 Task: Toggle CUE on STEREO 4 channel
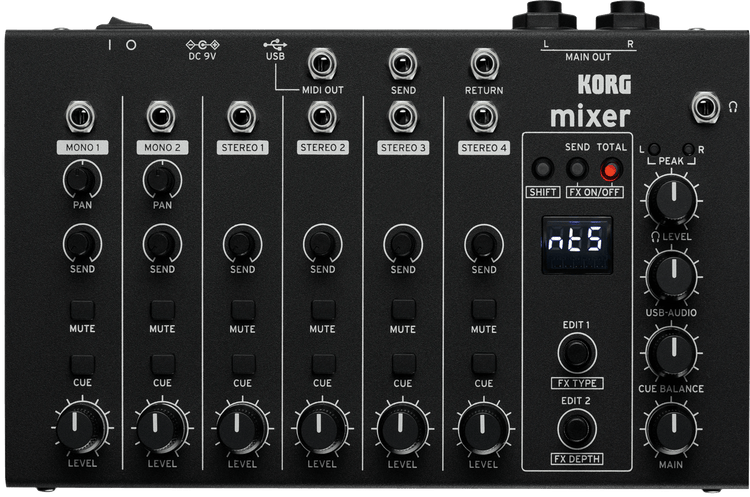click(x=484, y=364)
